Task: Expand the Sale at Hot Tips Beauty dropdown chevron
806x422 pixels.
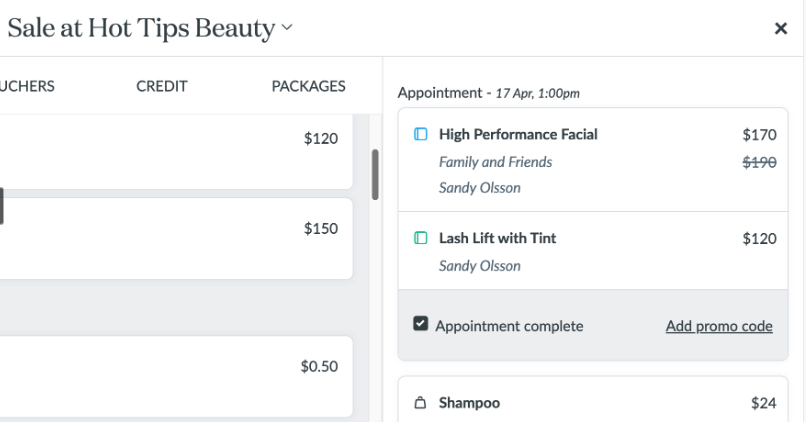Action: (287, 28)
